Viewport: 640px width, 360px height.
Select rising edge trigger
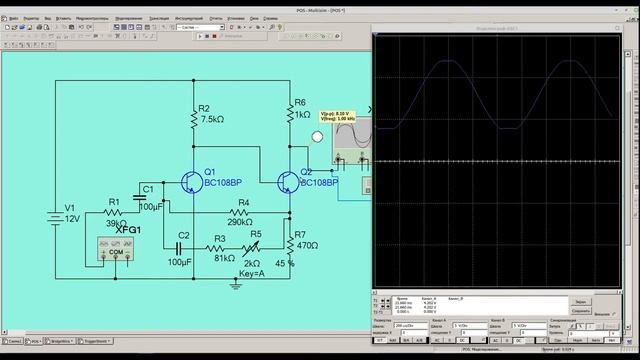tap(572, 326)
